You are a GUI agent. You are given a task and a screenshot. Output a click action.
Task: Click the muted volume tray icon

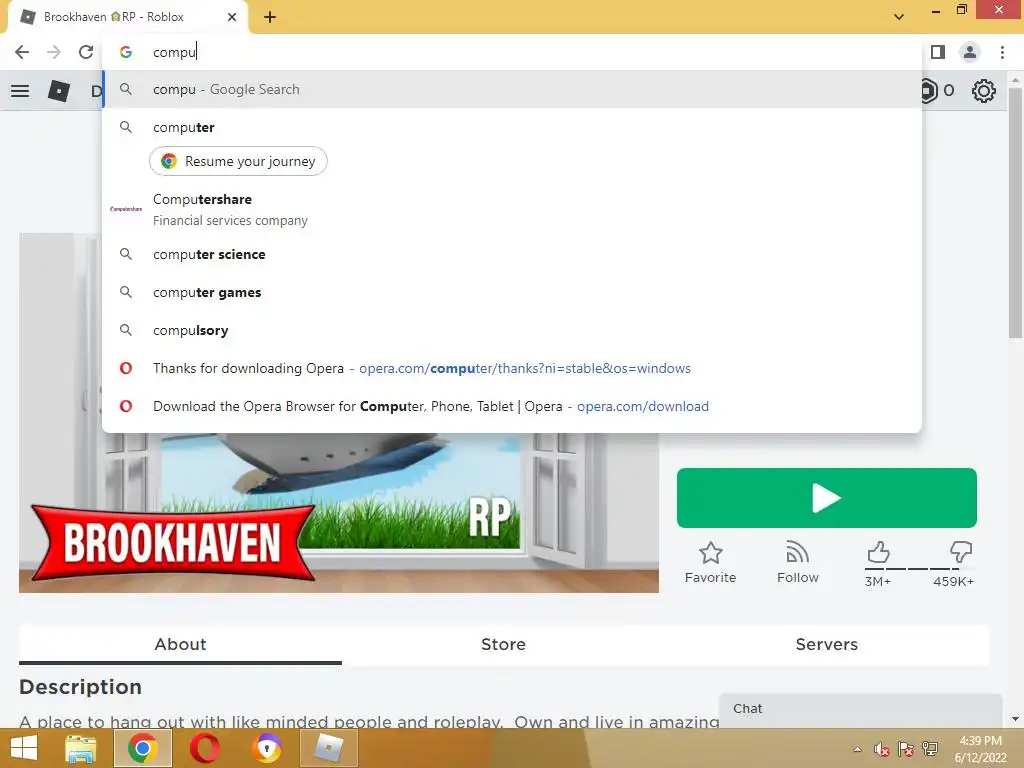[882, 750]
